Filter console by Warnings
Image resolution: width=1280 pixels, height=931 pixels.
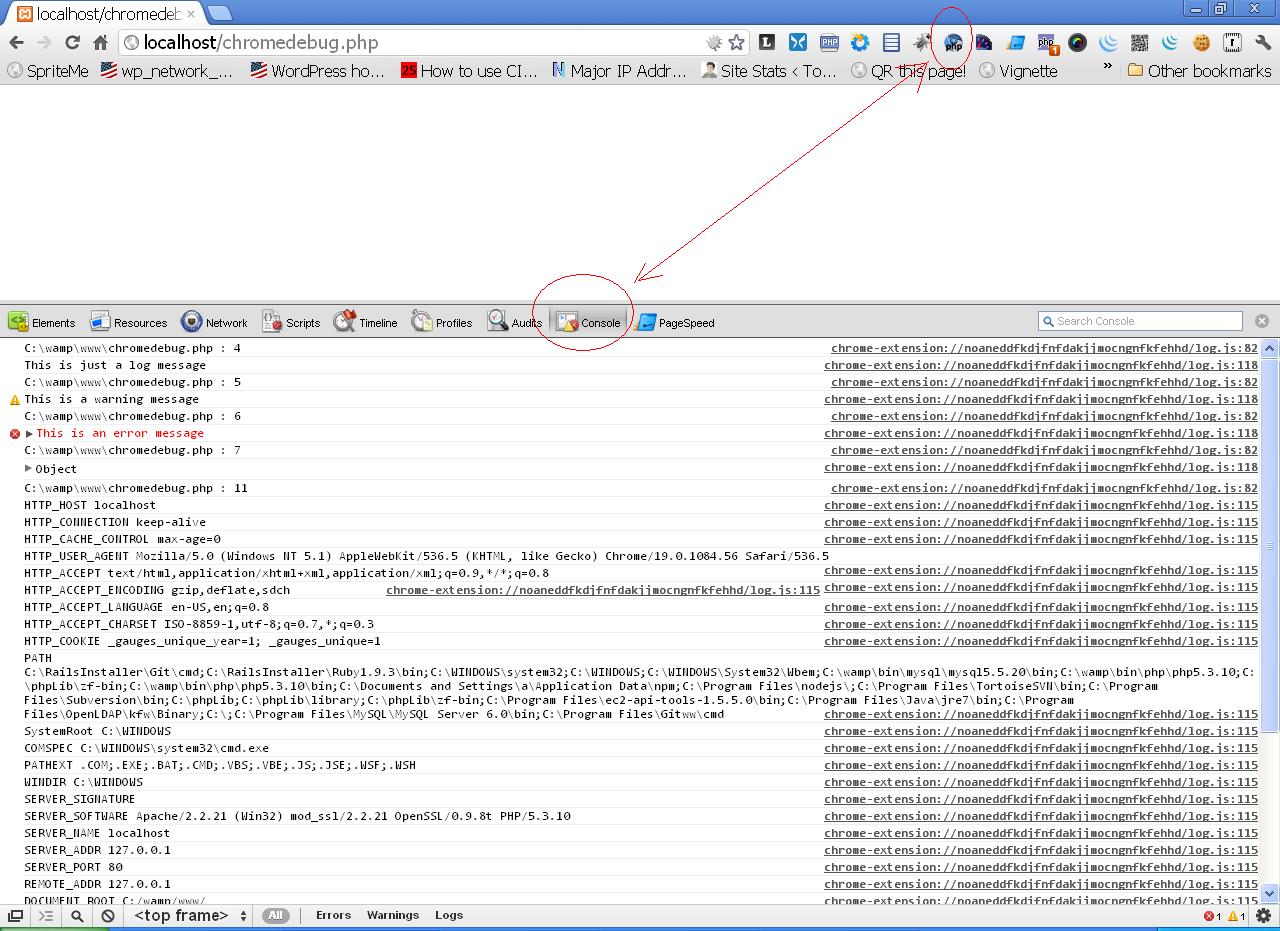tap(393, 915)
